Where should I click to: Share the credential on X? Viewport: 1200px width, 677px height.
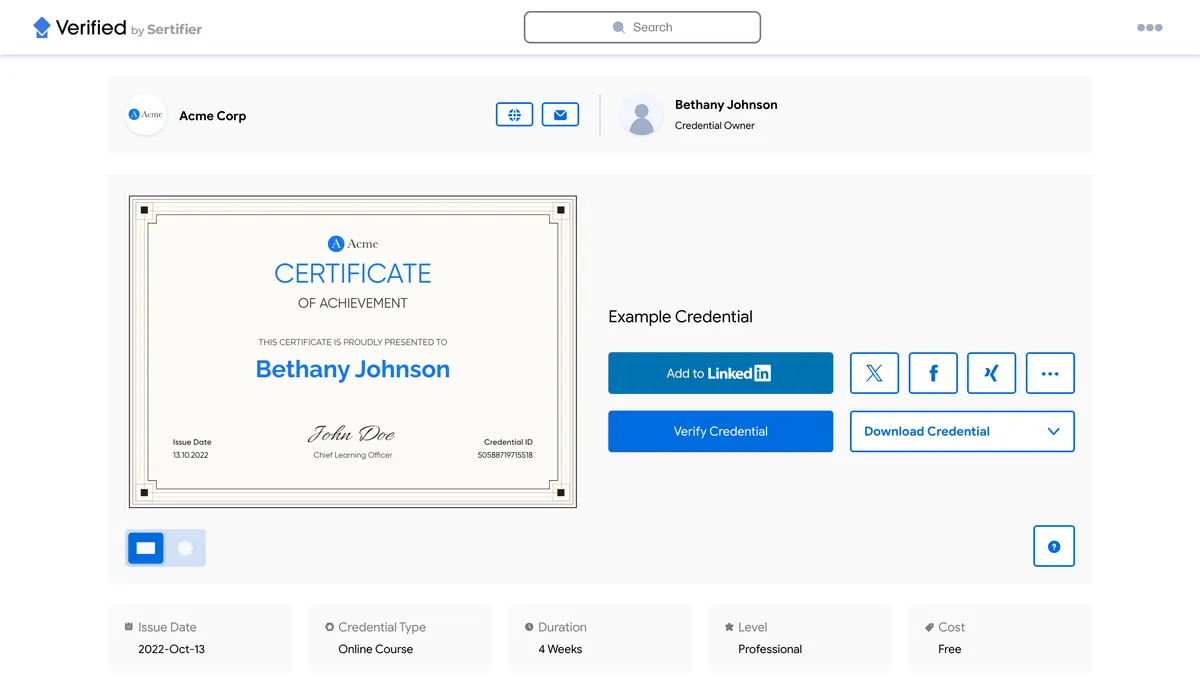point(874,373)
